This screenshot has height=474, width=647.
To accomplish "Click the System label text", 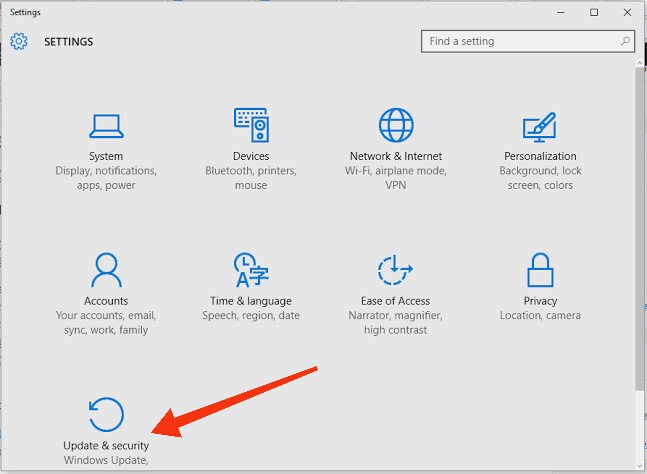I will pos(106,156).
